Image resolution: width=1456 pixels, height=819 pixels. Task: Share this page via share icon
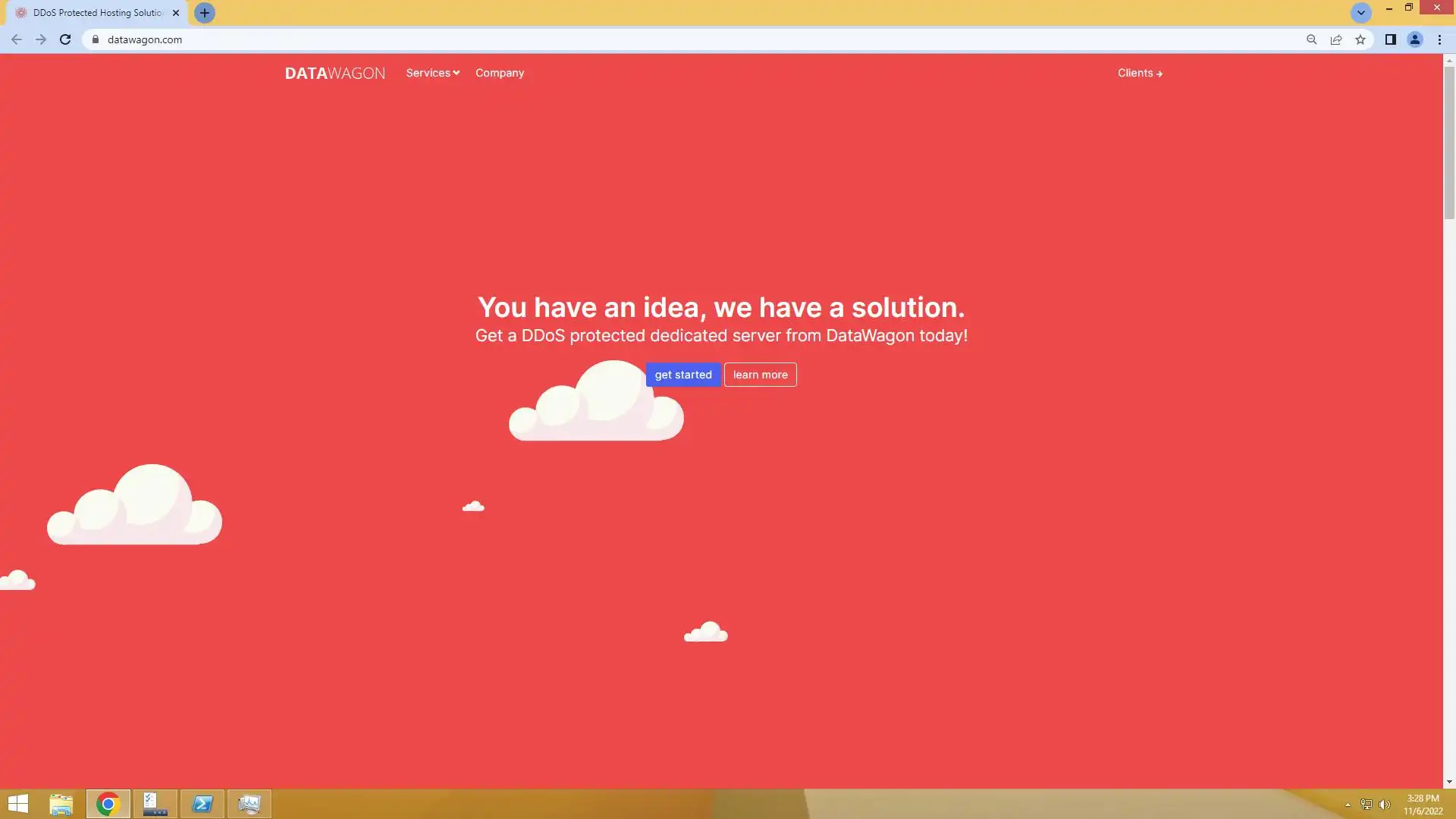tap(1336, 39)
